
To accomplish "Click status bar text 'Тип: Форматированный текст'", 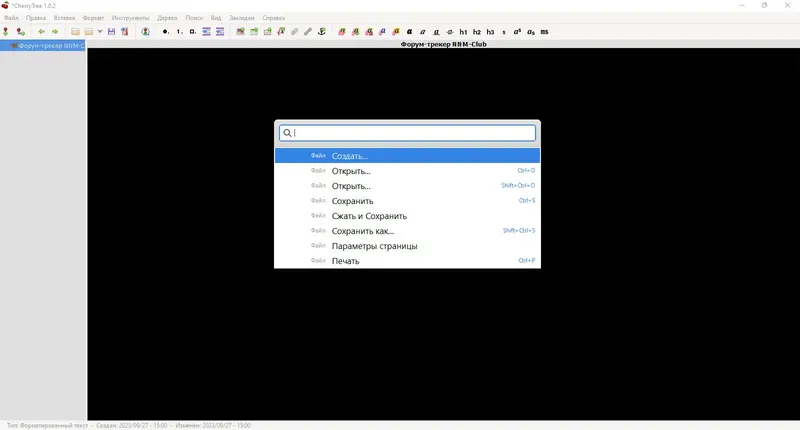I will click(47, 425).
